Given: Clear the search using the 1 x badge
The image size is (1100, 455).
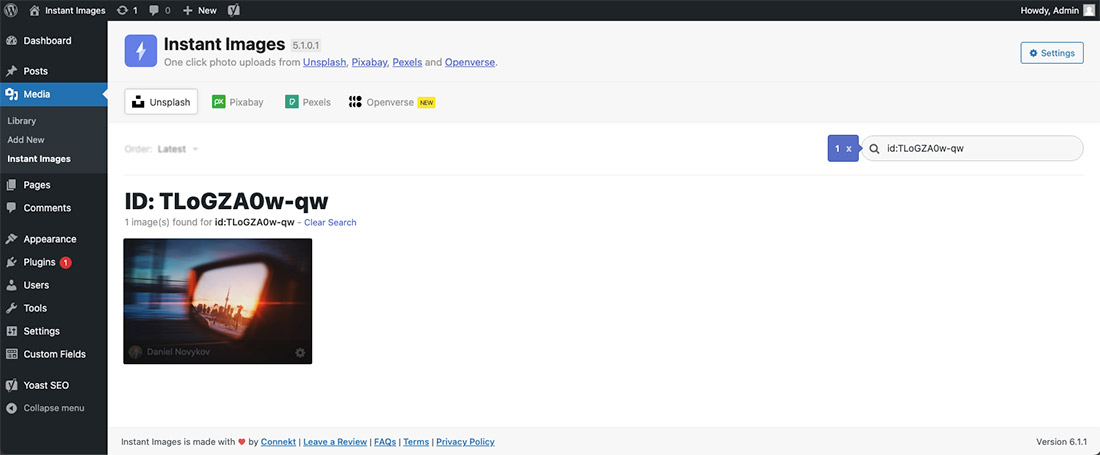Looking at the screenshot, I should tap(842, 149).
